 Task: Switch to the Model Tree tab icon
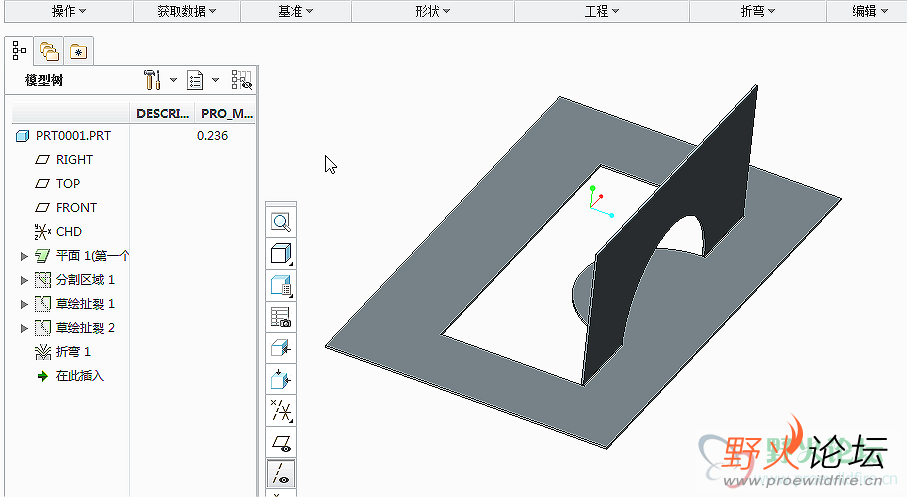point(19,51)
